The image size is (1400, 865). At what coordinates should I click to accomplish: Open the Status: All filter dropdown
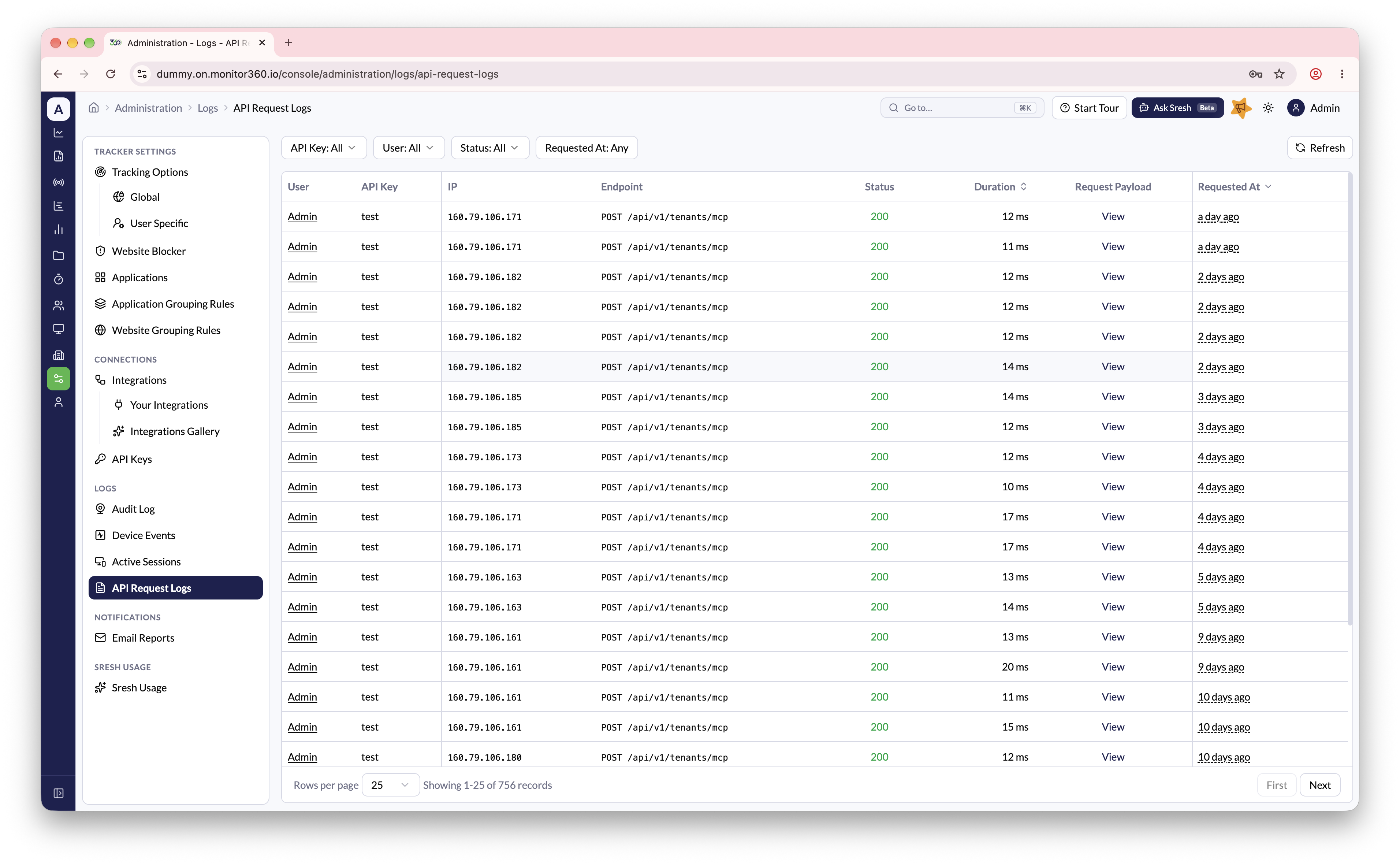point(489,148)
